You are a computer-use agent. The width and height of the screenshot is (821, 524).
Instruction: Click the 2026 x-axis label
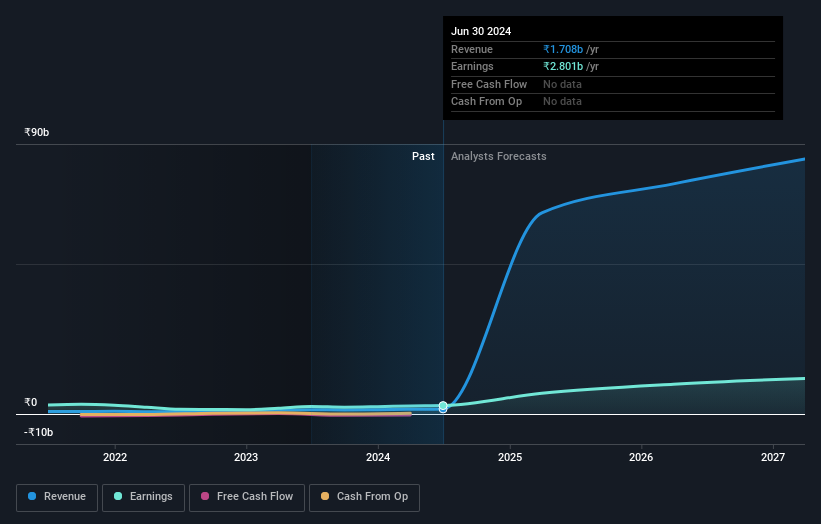click(641, 458)
